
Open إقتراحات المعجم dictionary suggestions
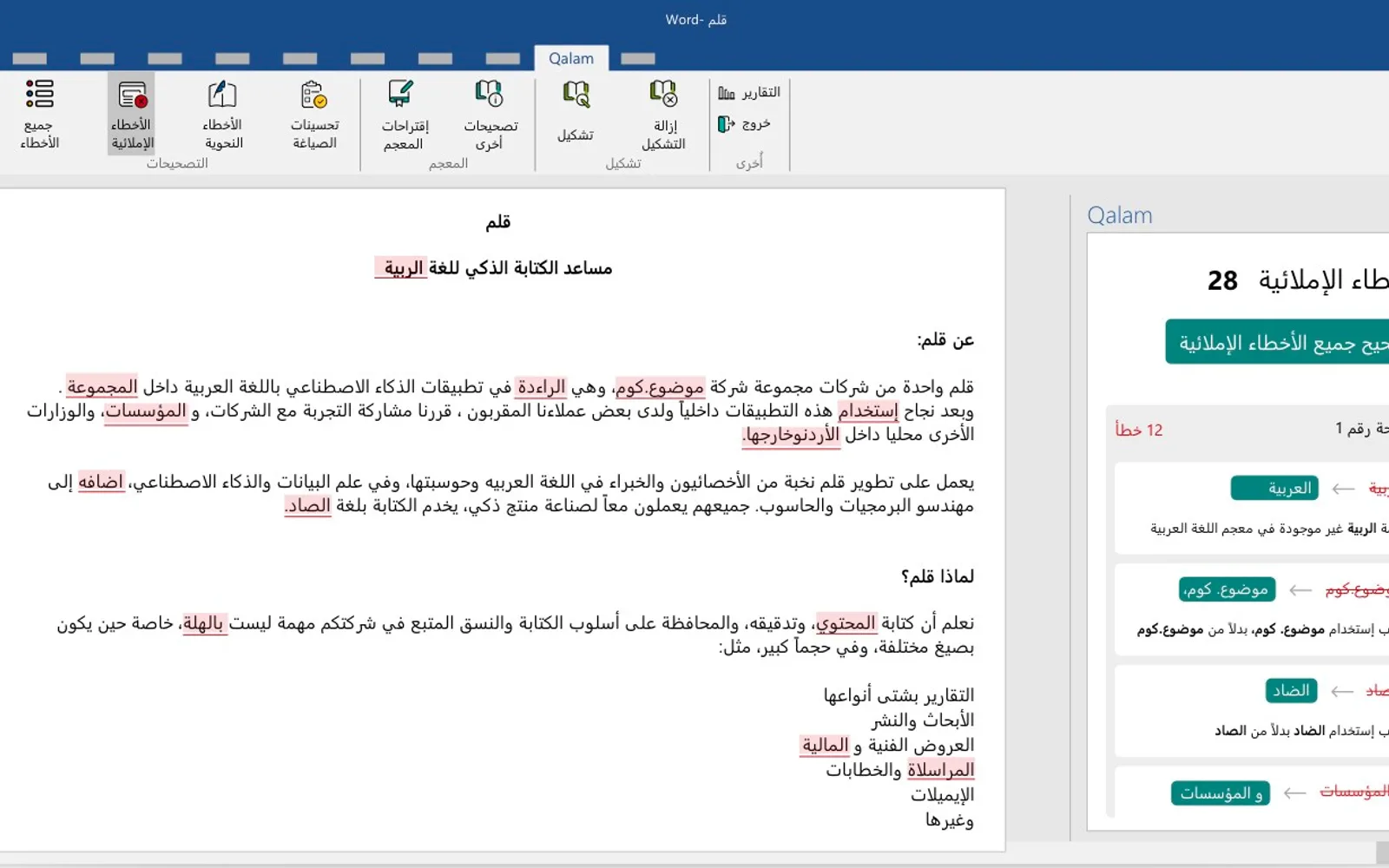[x=405, y=115]
